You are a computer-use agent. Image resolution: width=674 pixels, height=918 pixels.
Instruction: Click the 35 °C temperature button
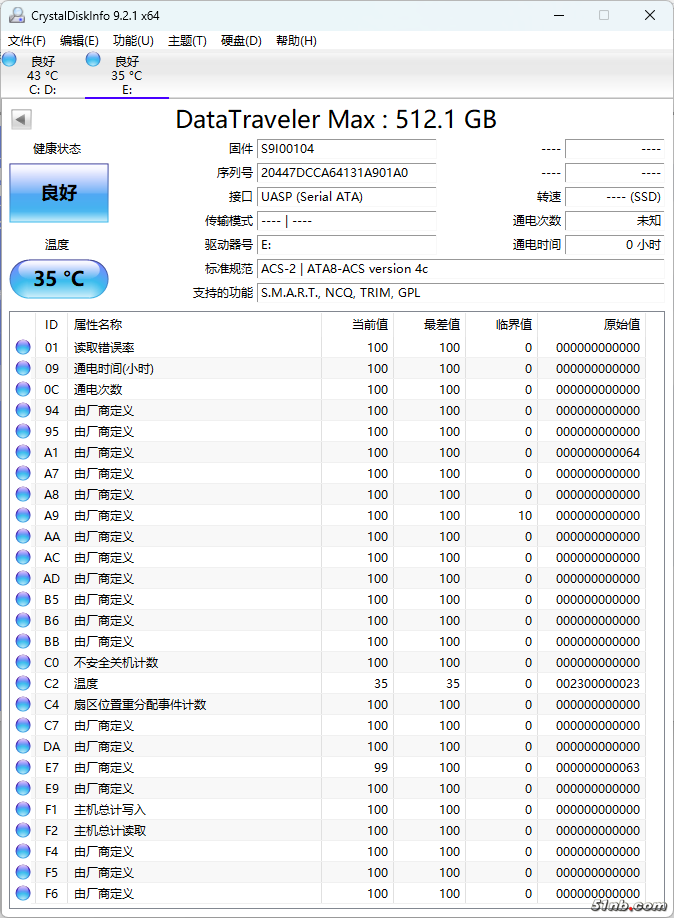coord(59,279)
